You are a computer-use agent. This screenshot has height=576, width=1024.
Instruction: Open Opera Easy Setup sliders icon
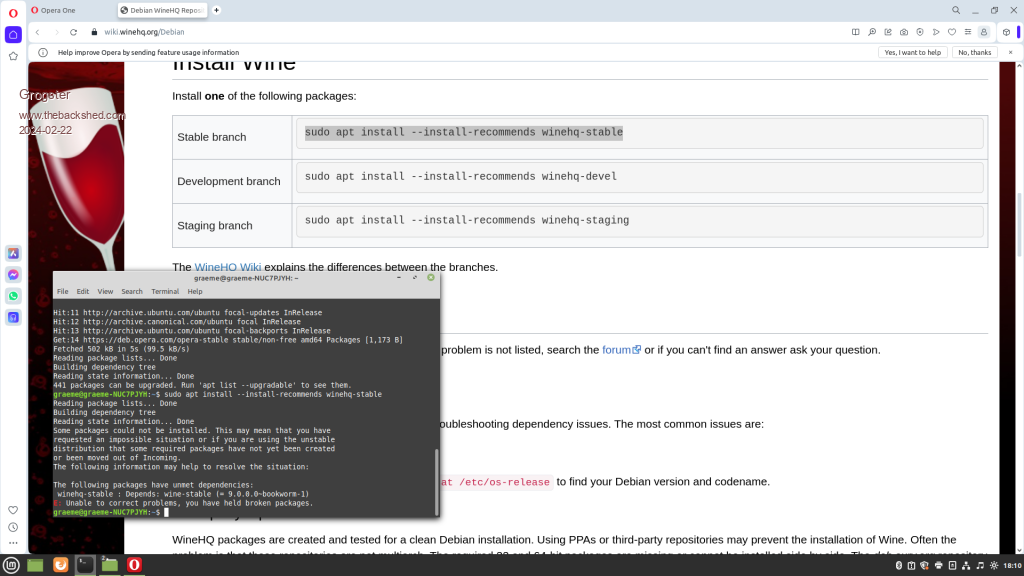click(968, 32)
